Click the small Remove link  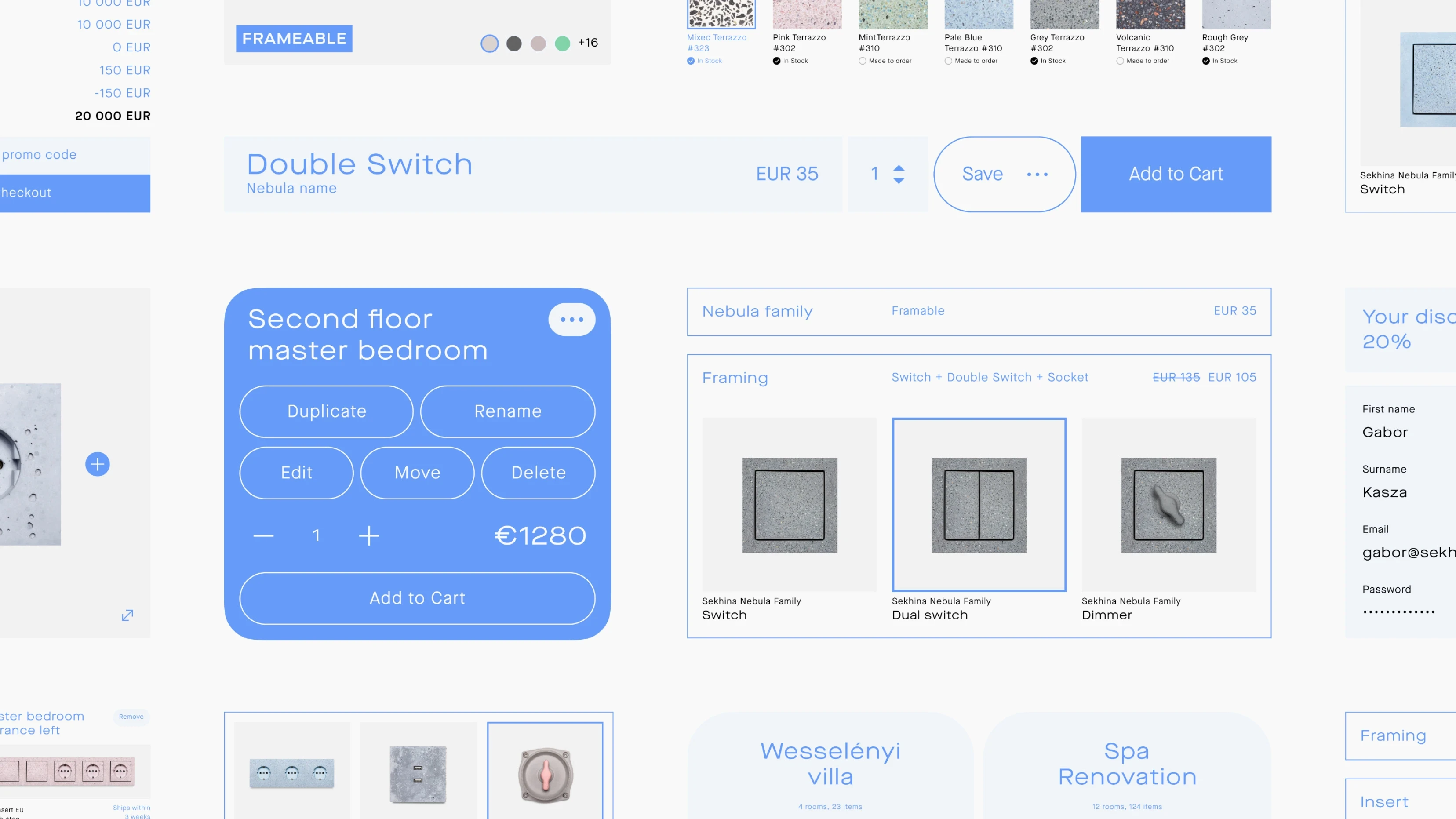point(131,716)
